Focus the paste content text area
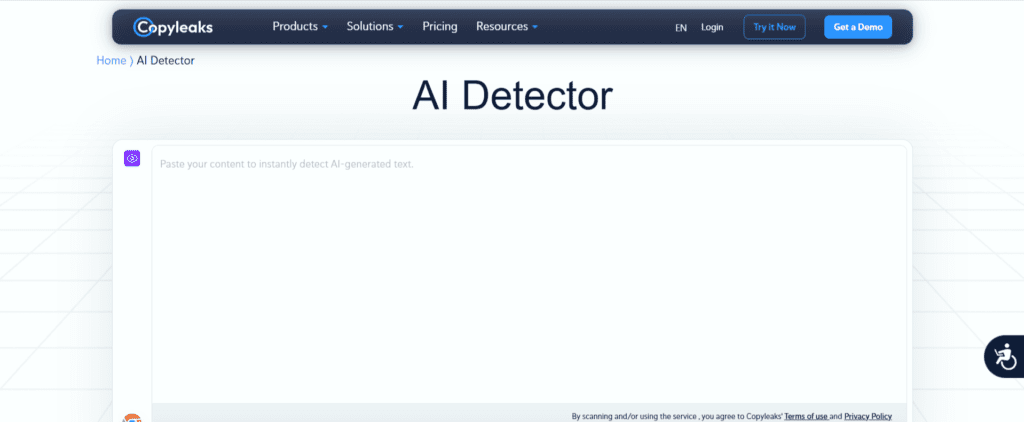1024x422 pixels. point(529,274)
